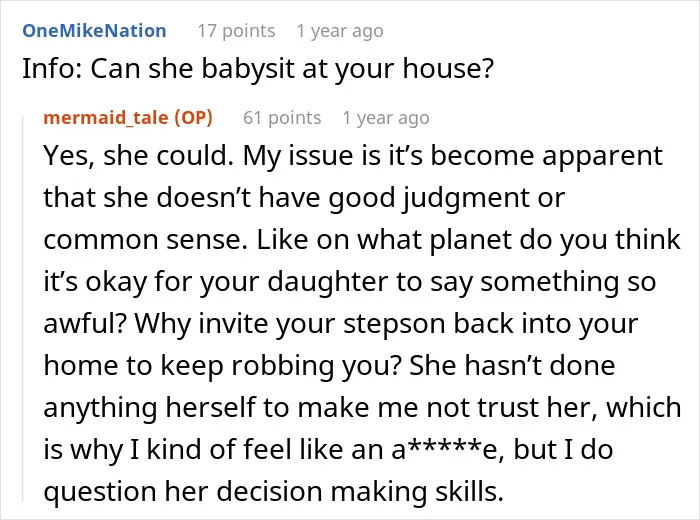
Task: Open mermaid_tale's reply timestamp '1 year ago'
Action: pyautogui.click(x=386, y=118)
